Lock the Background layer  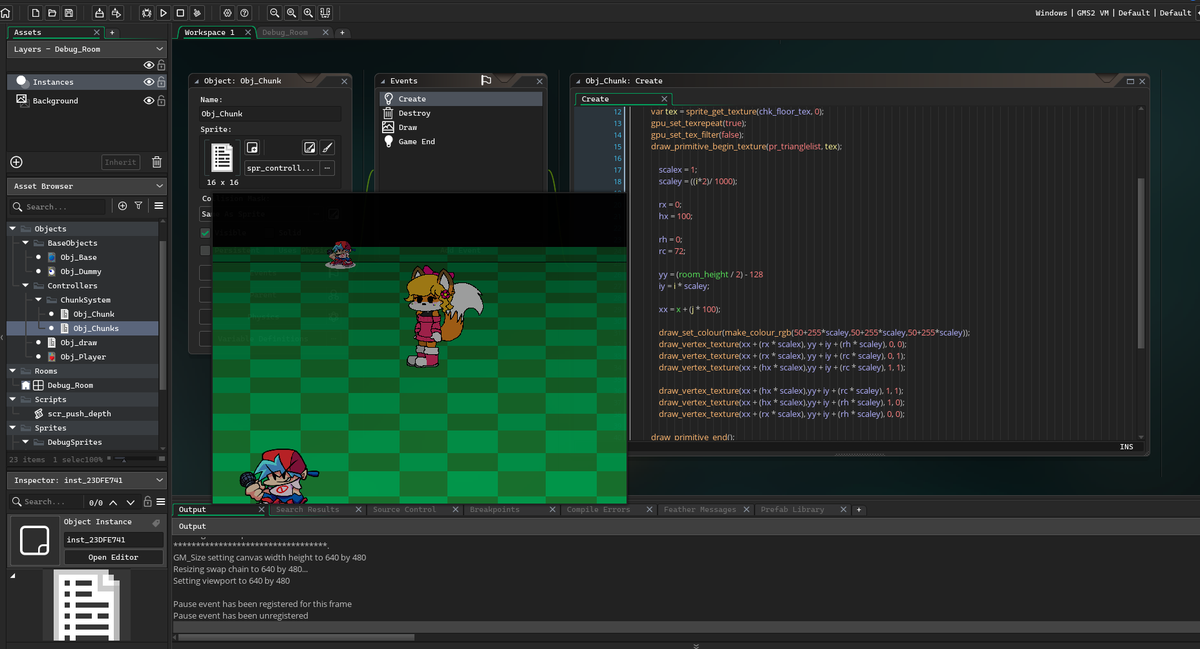click(160, 101)
